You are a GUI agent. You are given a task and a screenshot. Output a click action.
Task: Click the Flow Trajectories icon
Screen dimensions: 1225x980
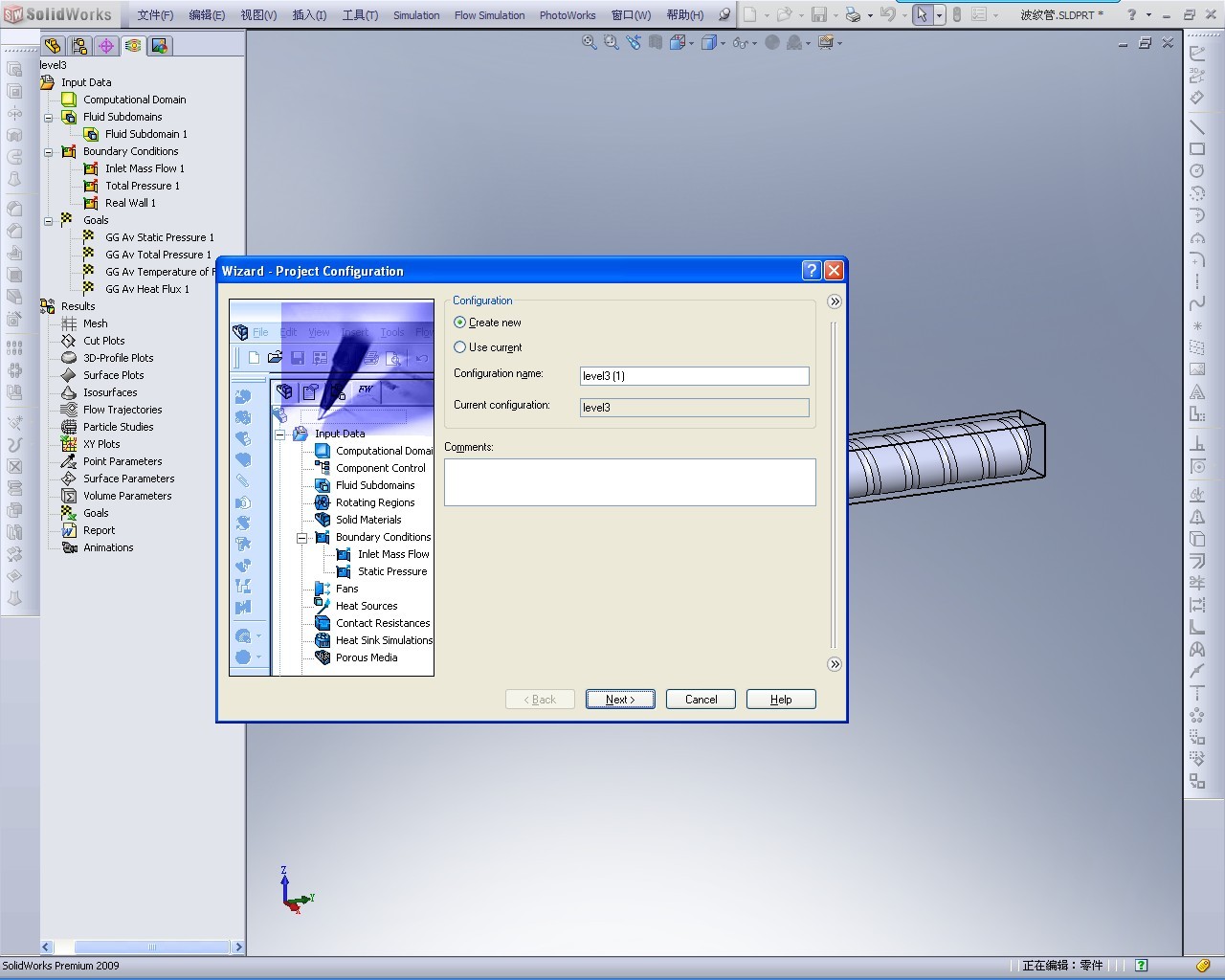(69, 410)
